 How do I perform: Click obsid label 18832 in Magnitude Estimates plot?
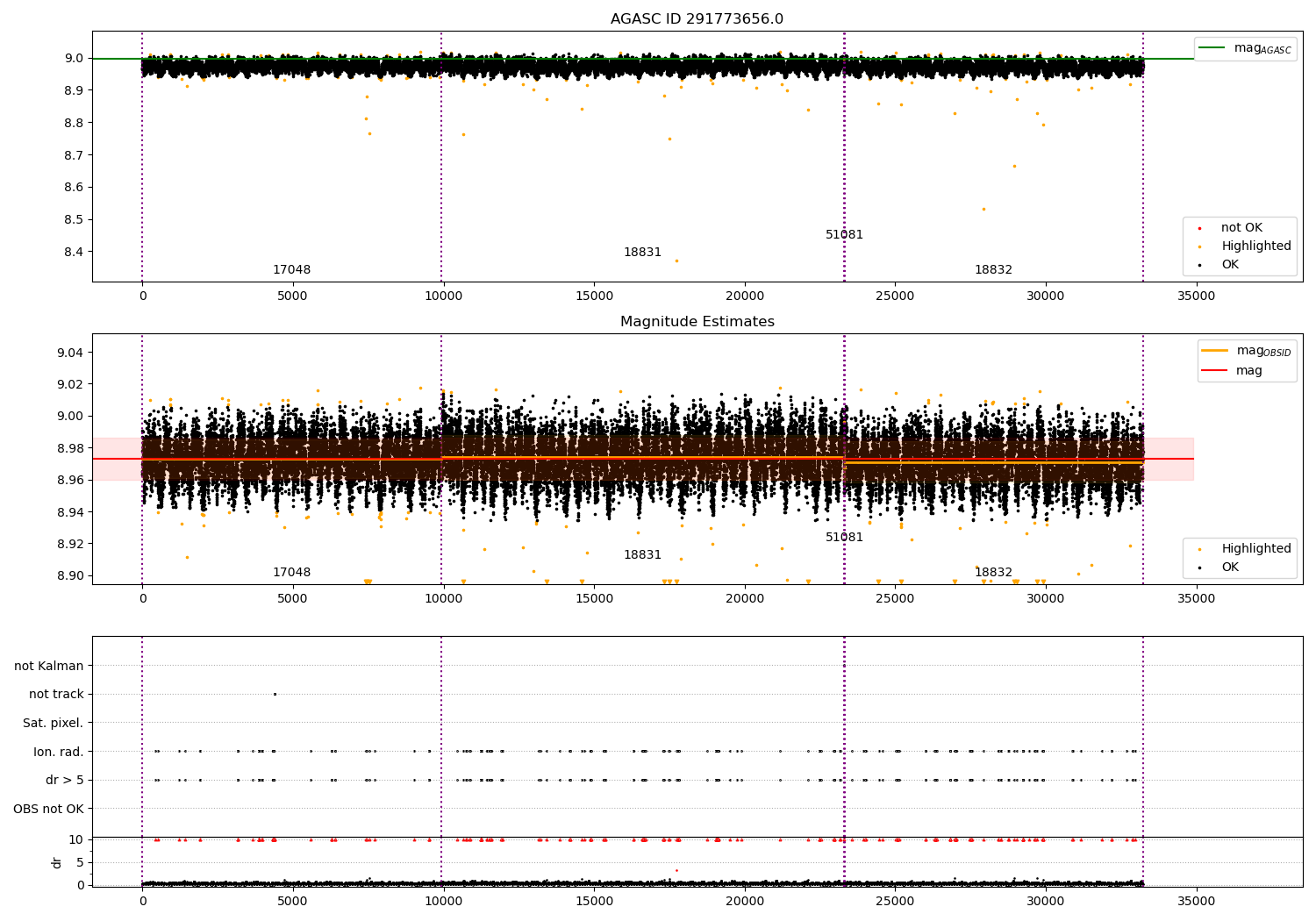point(993,573)
